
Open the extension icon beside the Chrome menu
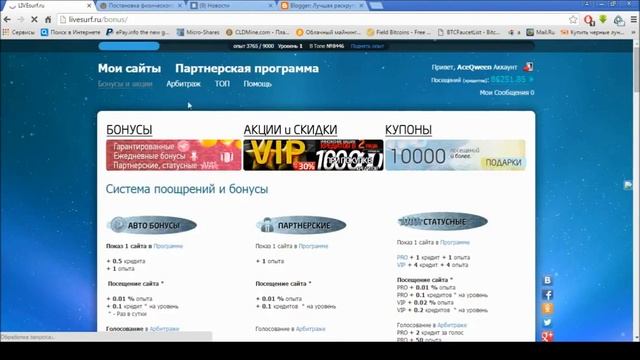tap(619, 20)
